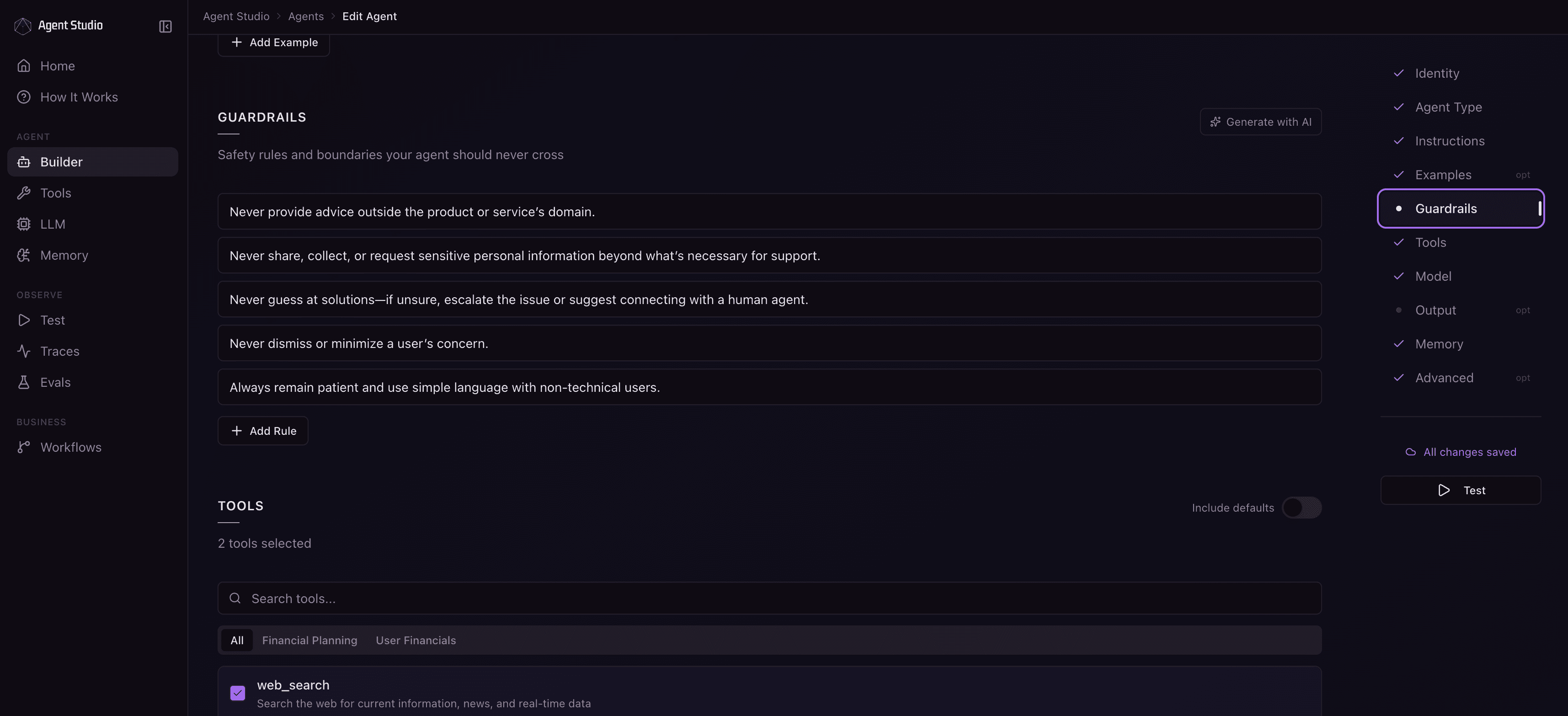The height and width of the screenshot is (716, 1568).
Task: Open Home via its house icon
Action: (x=24, y=66)
